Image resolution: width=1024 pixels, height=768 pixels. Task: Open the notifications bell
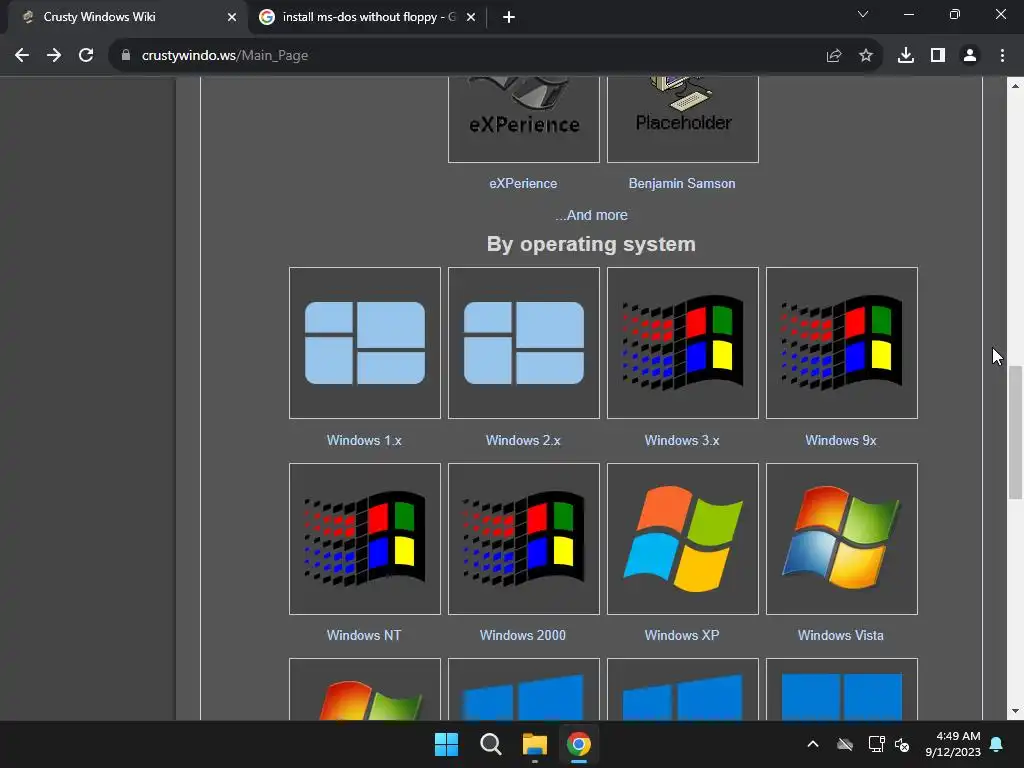(997, 744)
